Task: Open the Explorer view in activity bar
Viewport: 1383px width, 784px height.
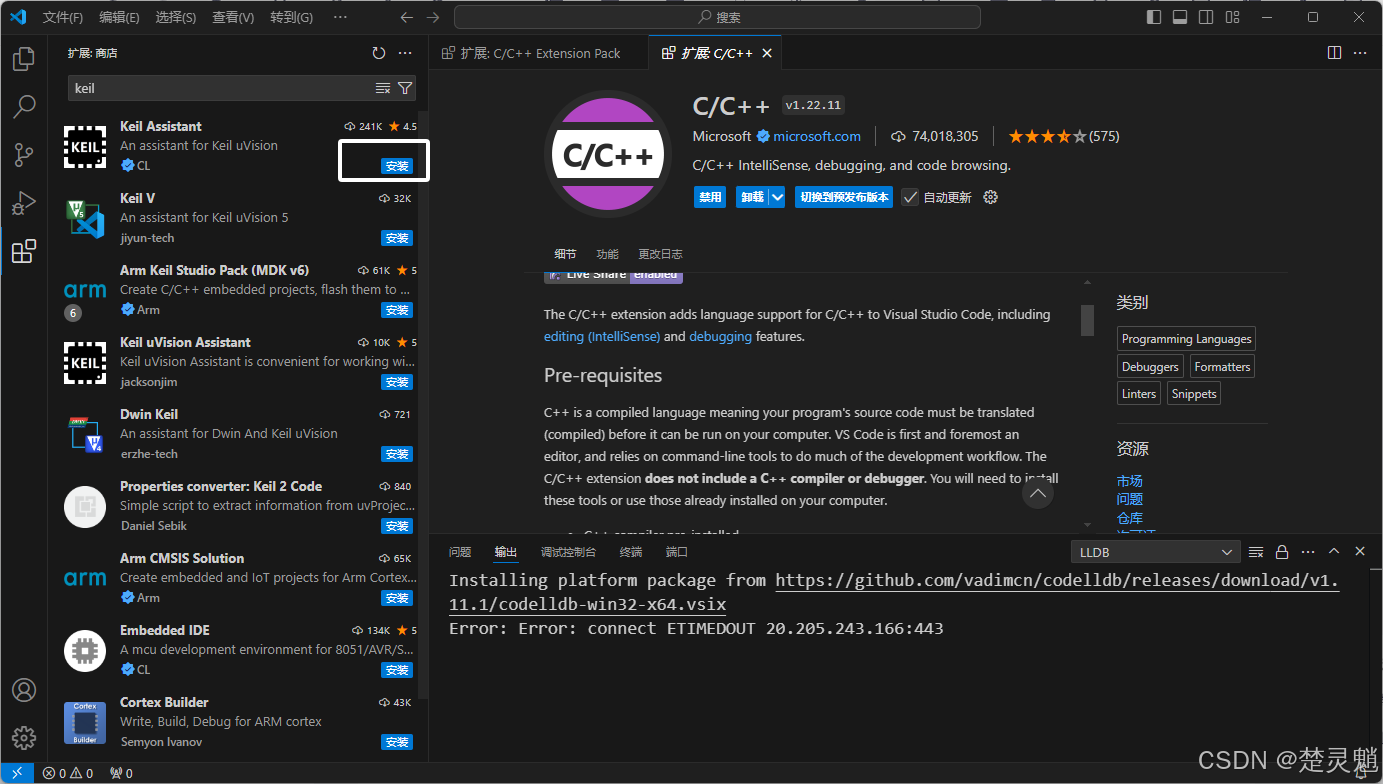Action: click(x=24, y=58)
